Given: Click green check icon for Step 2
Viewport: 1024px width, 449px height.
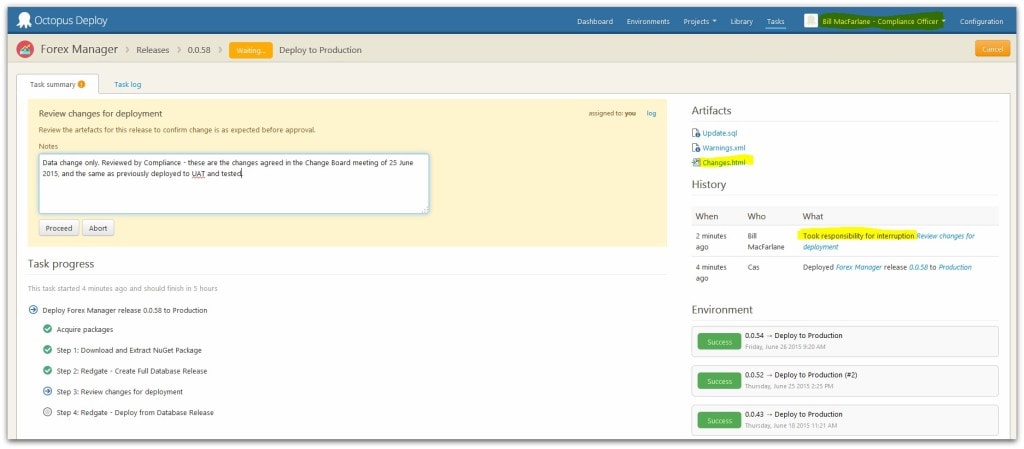Looking at the screenshot, I should pos(48,371).
